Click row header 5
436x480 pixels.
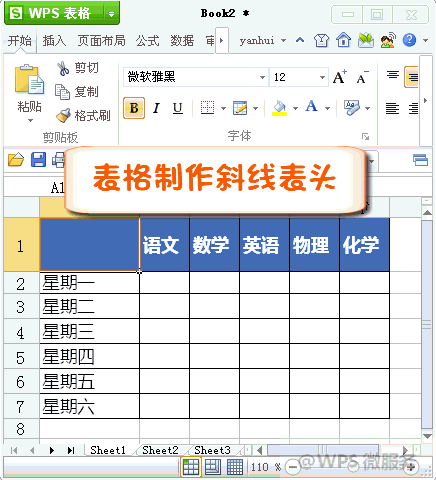21,357
